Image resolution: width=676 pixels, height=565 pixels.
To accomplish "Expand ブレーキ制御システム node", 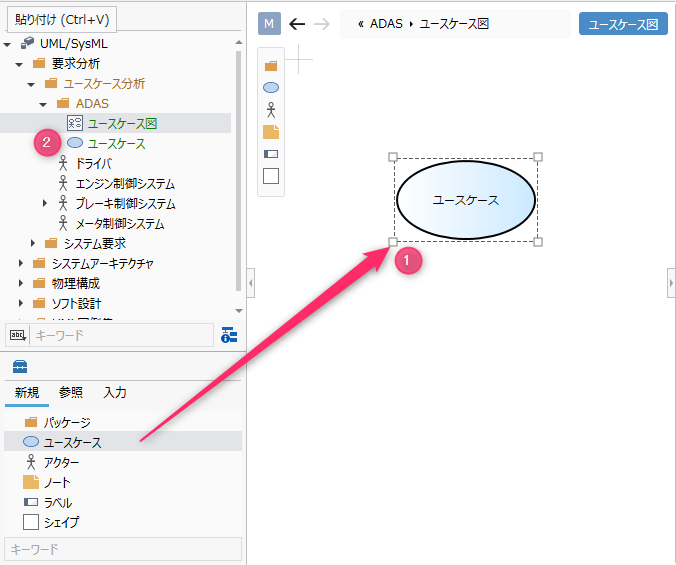I will tap(44, 203).
